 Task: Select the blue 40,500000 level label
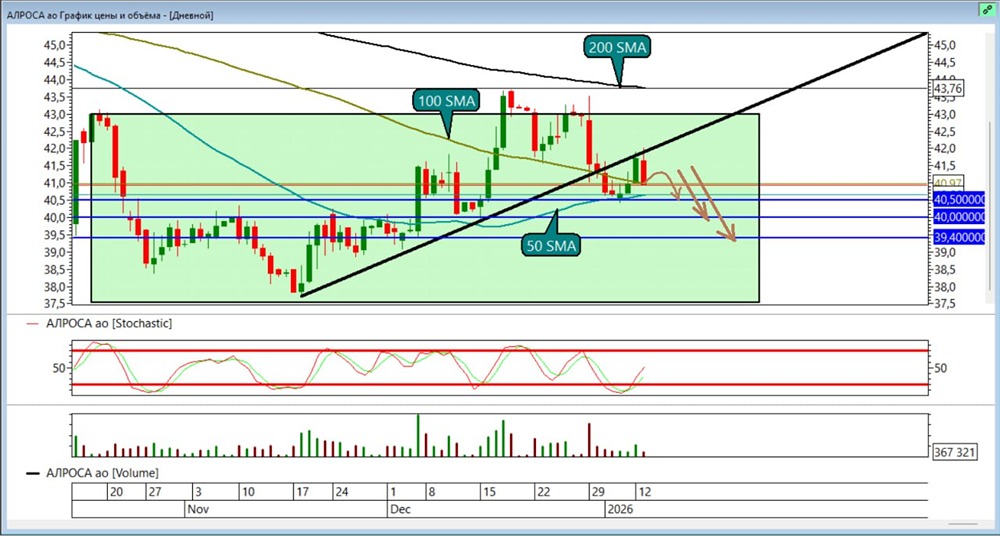[x=959, y=200]
